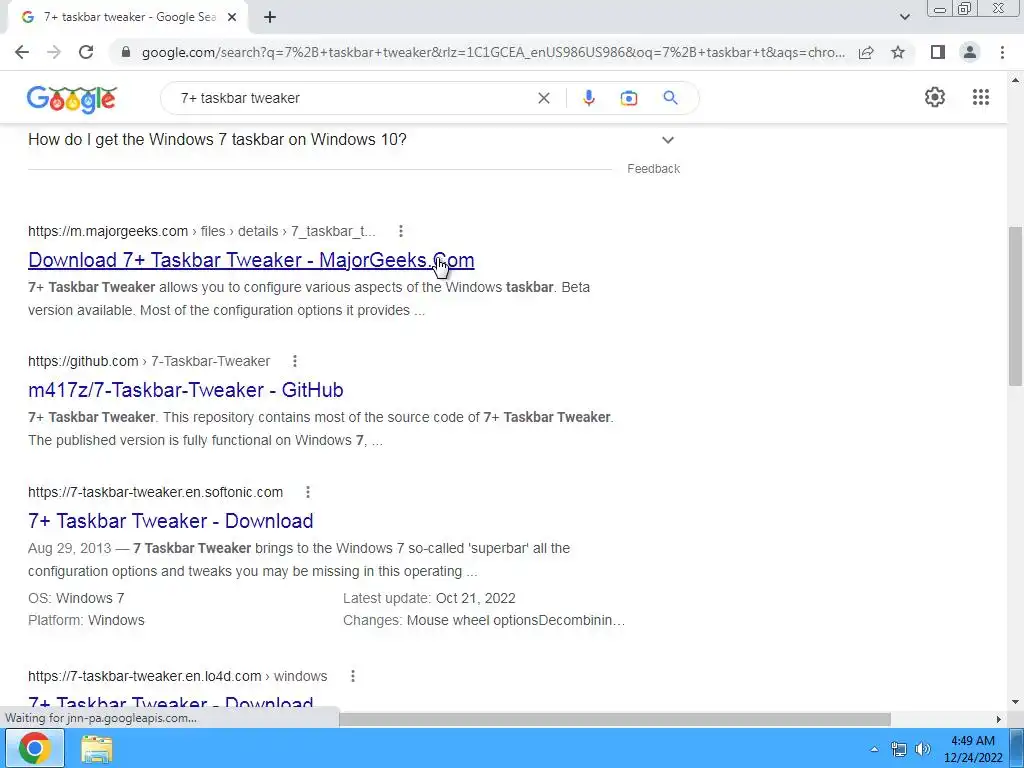Share this page via the share icon
1024x768 pixels.
point(866,52)
